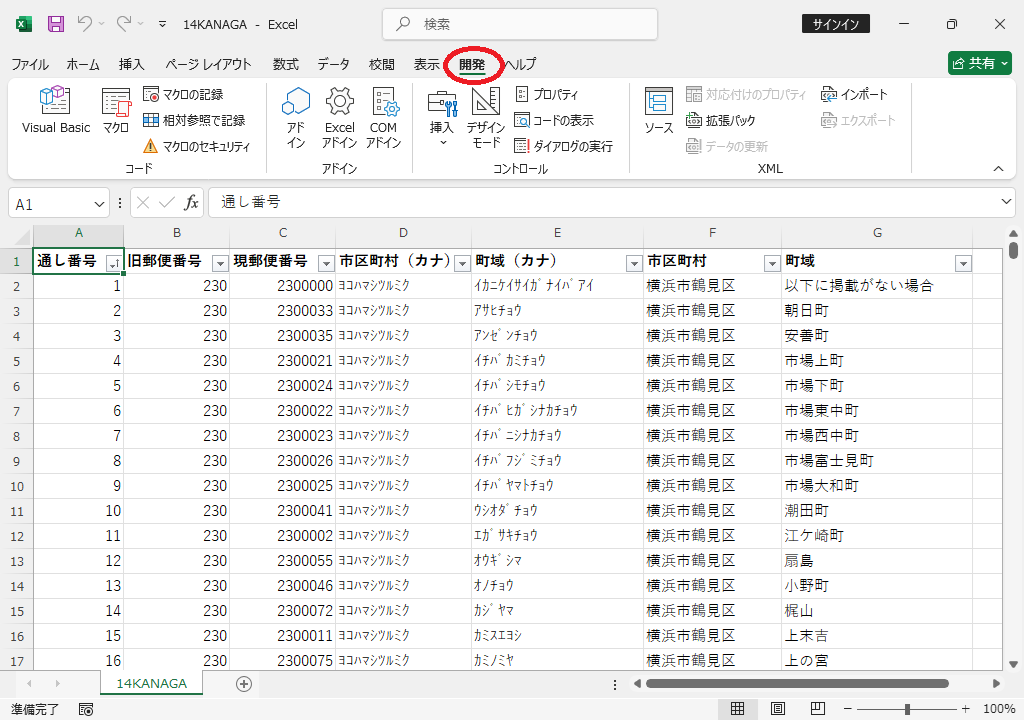The image size is (1024, 720).
Task: Add a new sheet with plus button
Action: pos(244,683)
